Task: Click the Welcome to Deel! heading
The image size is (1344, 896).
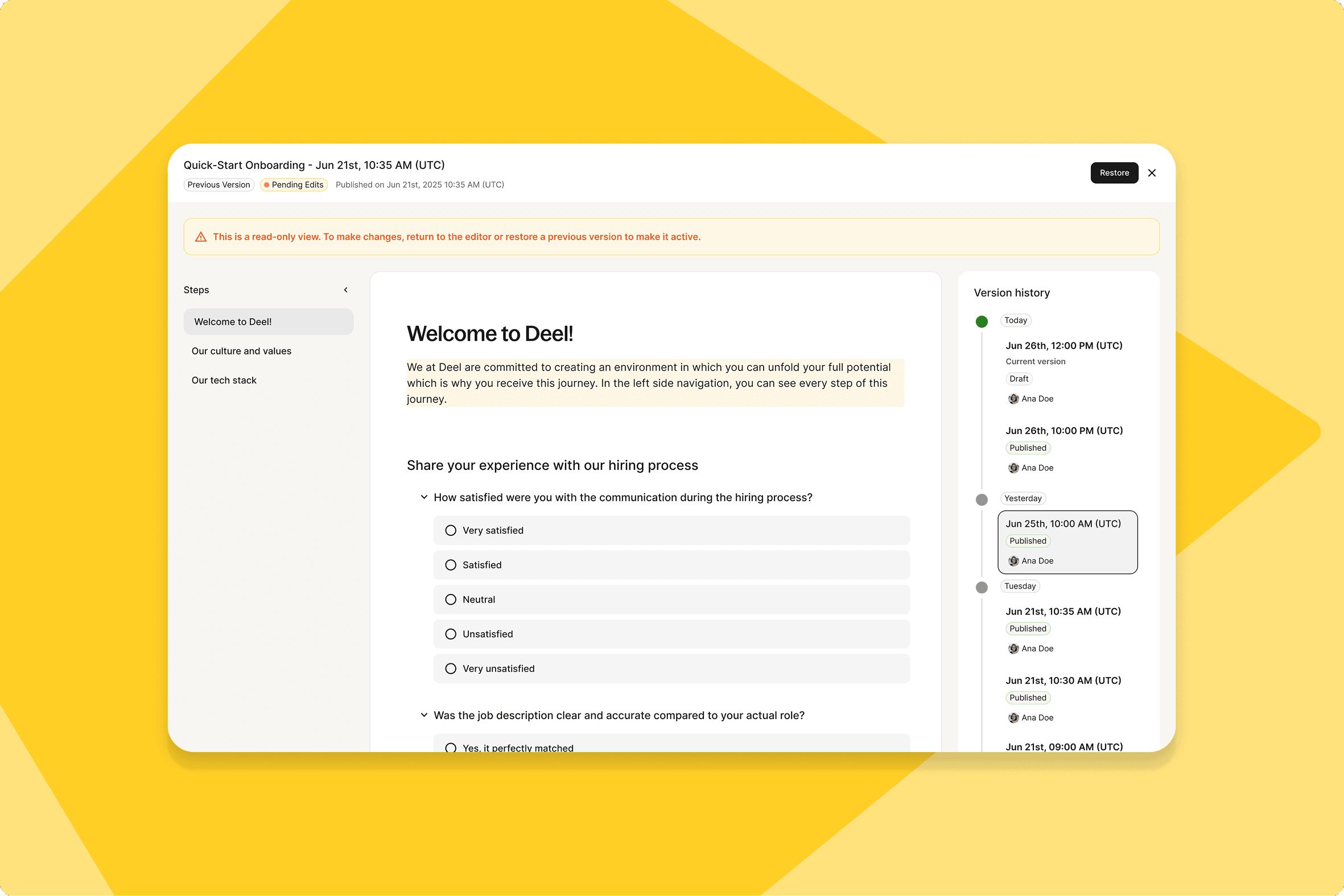Action: [x=490, y=334]
